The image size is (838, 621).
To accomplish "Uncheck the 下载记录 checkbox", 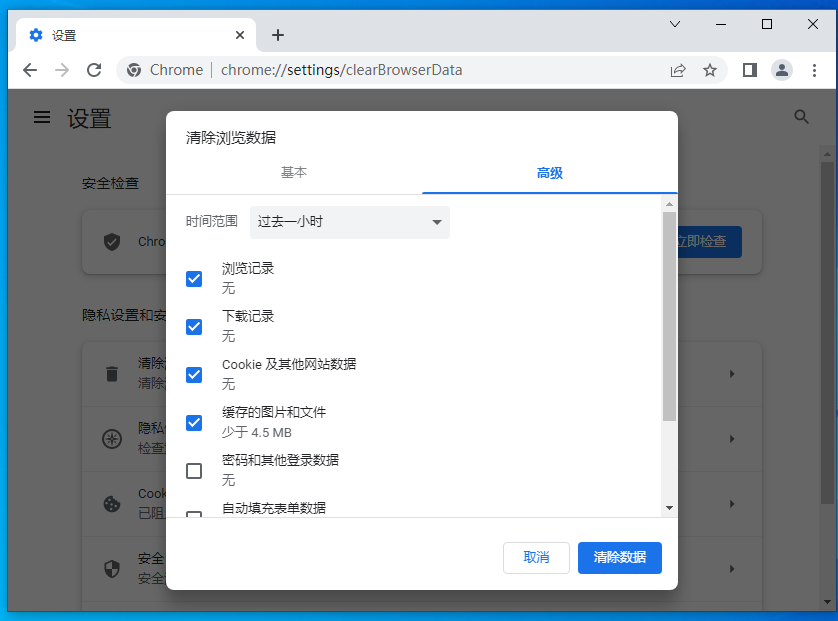I will 194,327.
